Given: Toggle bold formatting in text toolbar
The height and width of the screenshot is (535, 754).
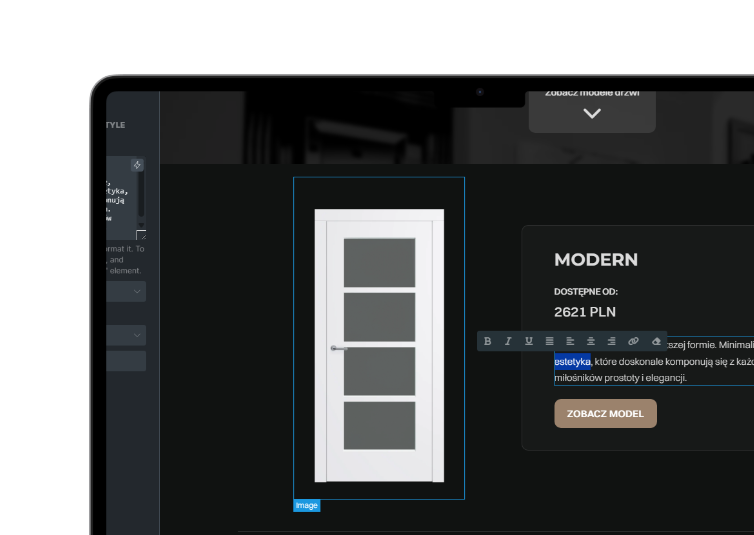Looking at the screenshot, I should pos(488,341).
